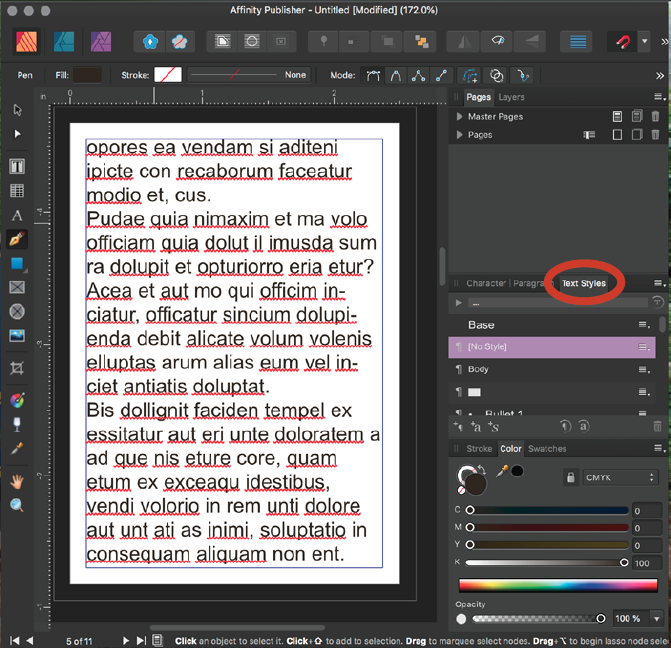This screenshot has height=648, width=671.
Task: Select the Rectangle shape tool
Action: (x=17, y=264)
